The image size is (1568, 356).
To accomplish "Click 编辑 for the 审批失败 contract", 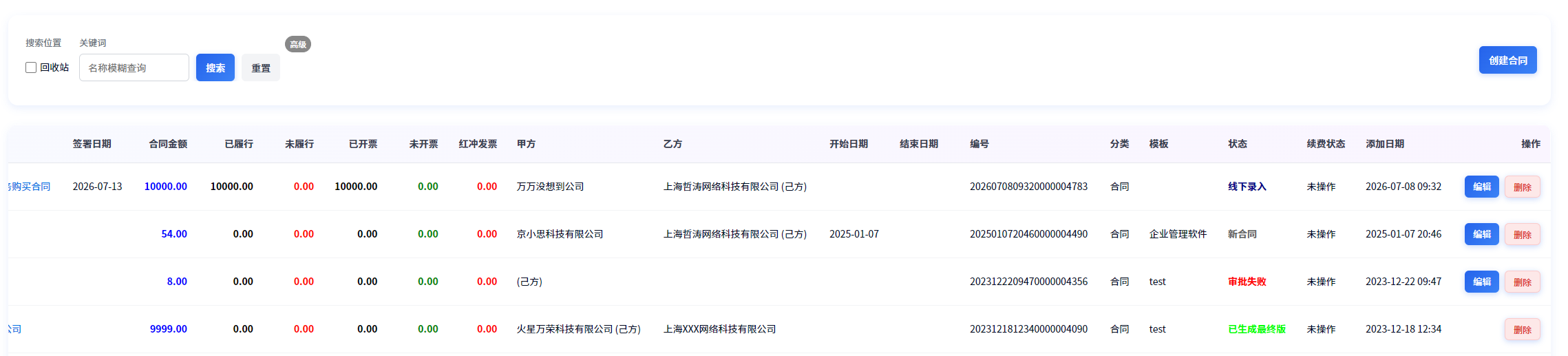I will [x=1482, y=282].
